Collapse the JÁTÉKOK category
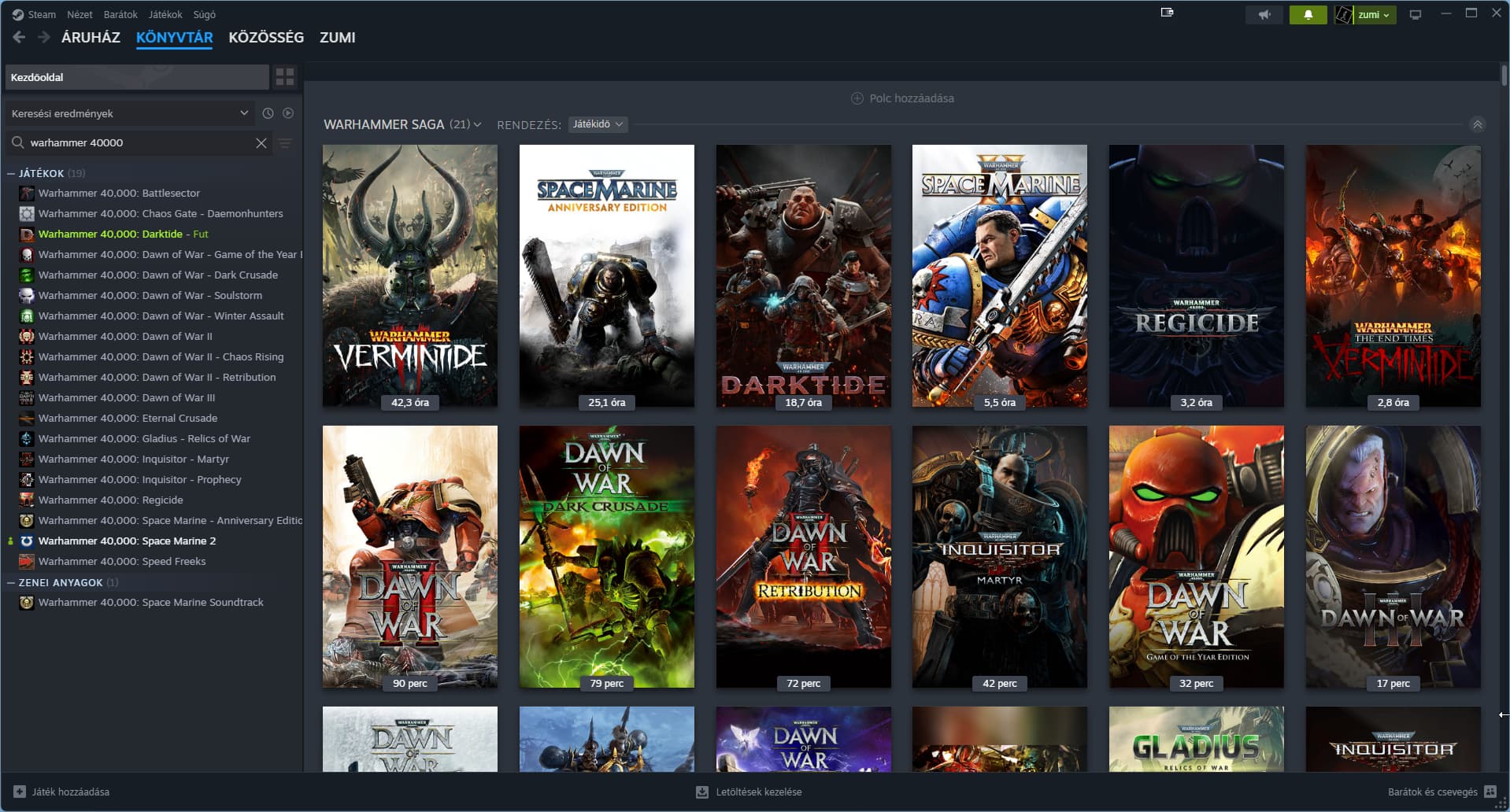The image size is (1510, 812). [x=11, y=173]
